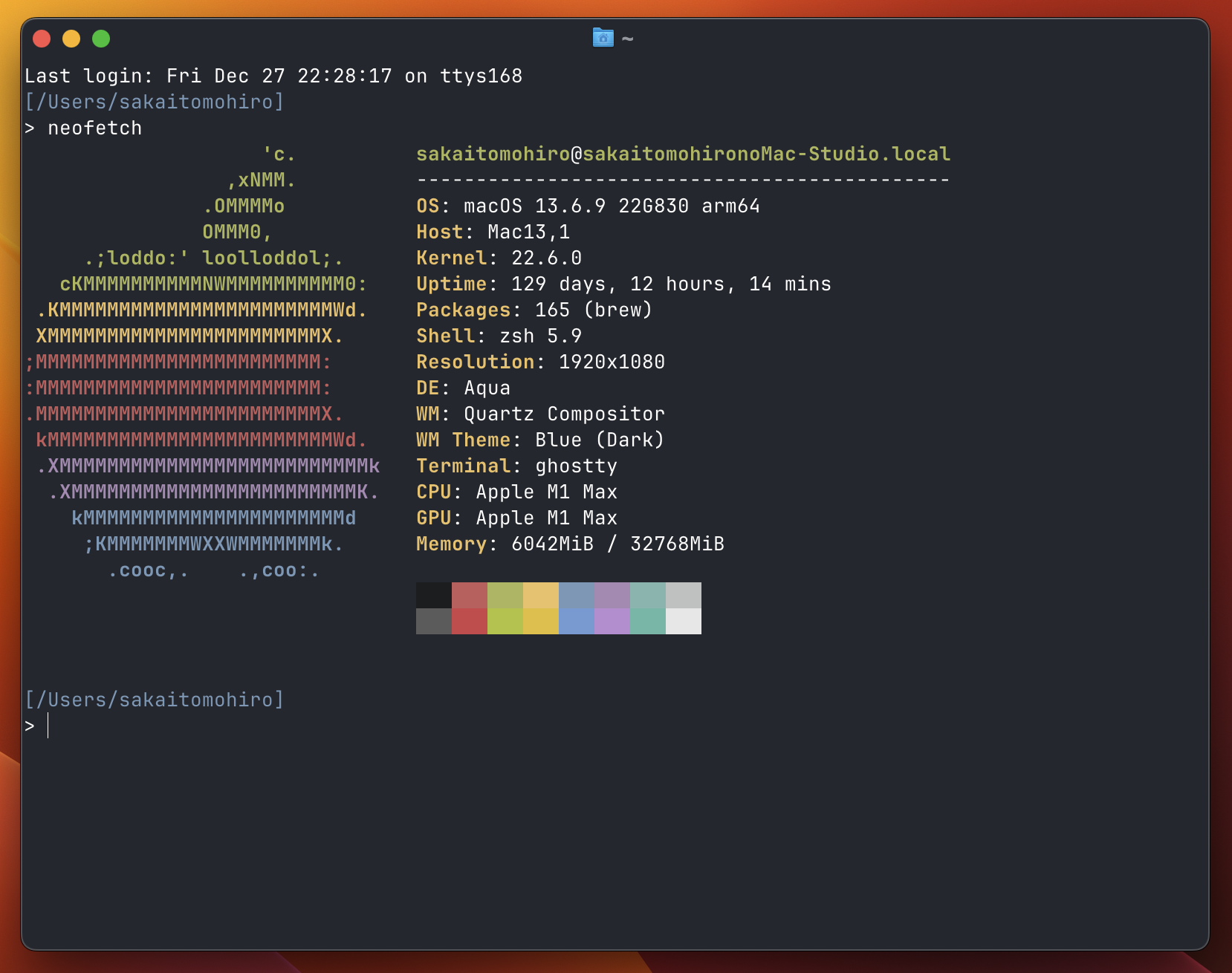Click the pale yellow swatch in upper palette row

coord(541,596)
